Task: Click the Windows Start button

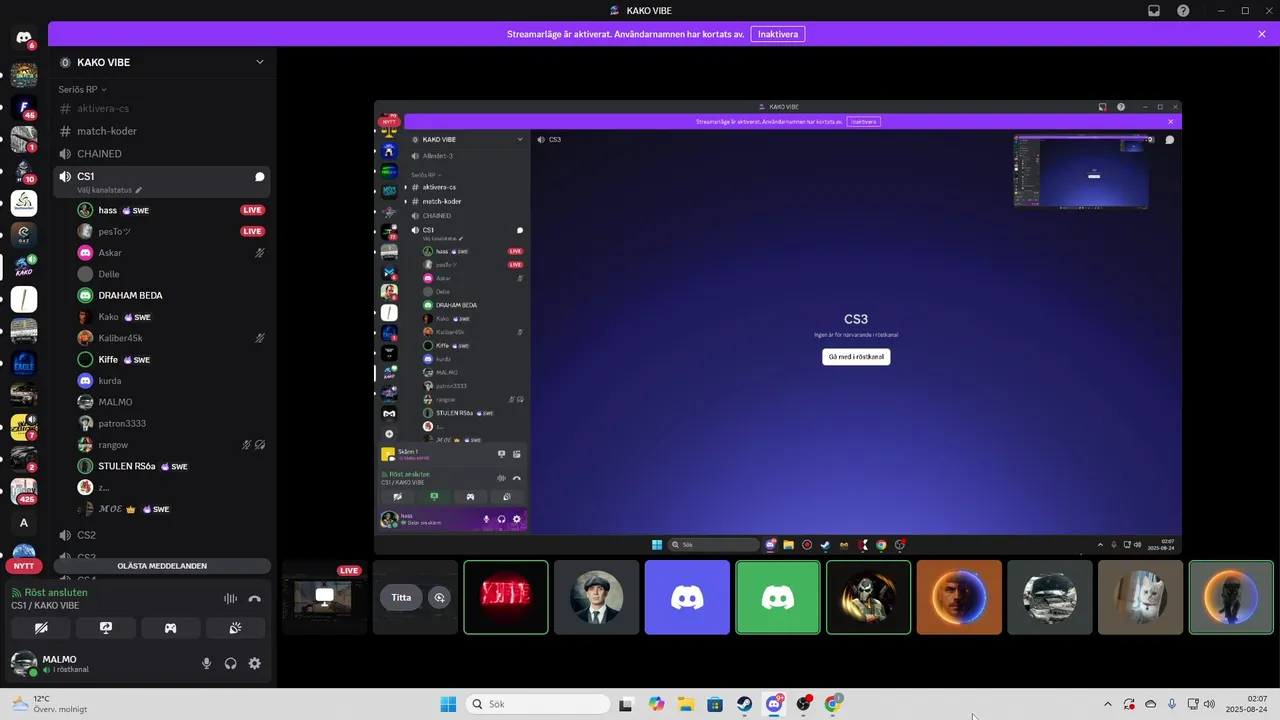Action: 448,704
